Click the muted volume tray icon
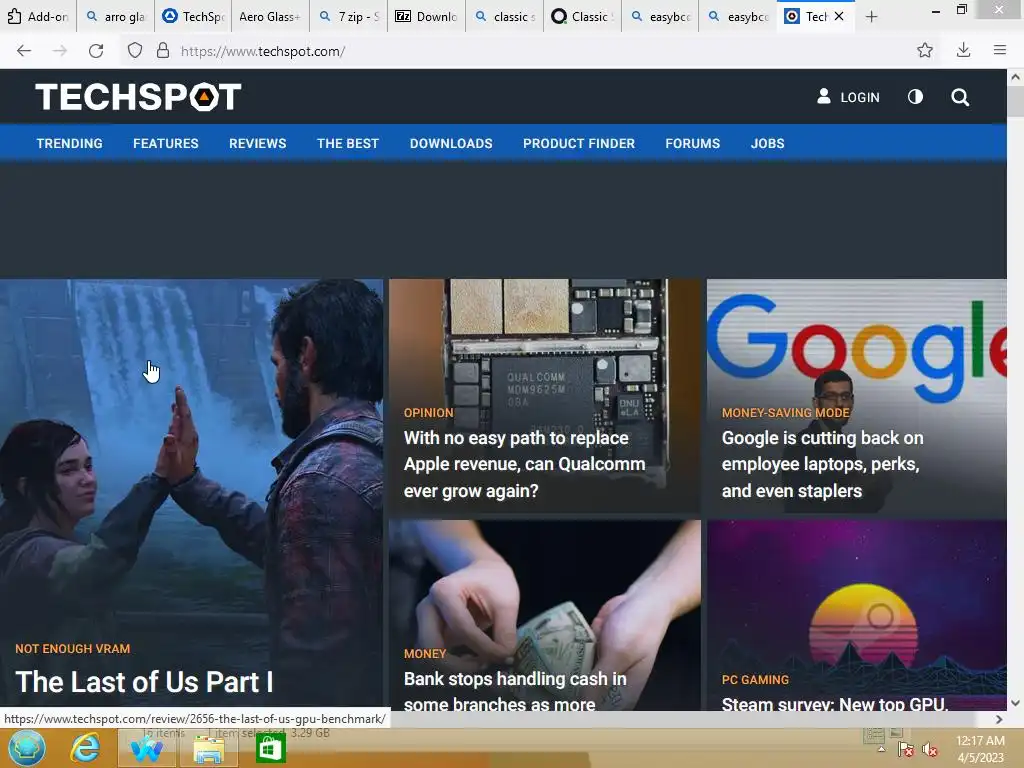This screenshot has width=1024, height=768. coord(929,750)
